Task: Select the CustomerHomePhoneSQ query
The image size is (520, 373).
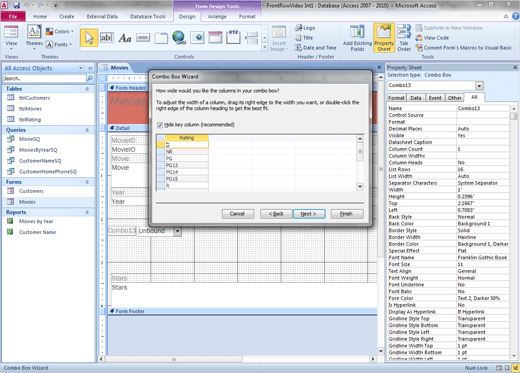Action: 48,172
